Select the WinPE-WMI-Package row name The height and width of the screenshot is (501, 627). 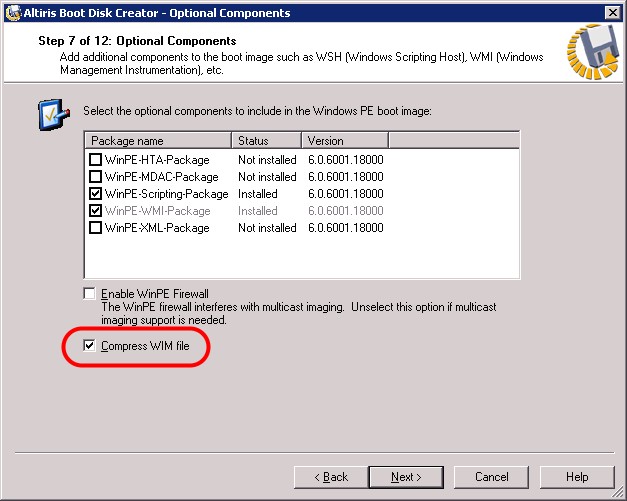[x=158, y=211]
